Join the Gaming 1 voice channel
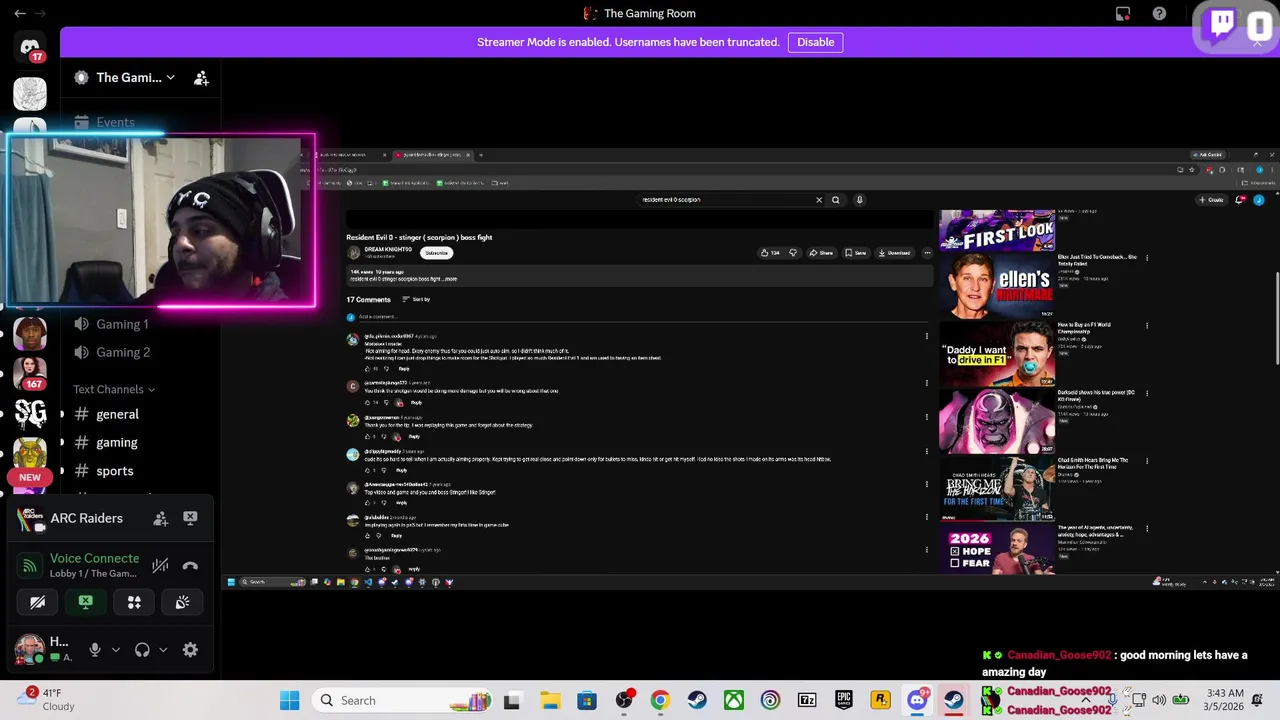The height and width of the screenshot is (720, 1280). (x=122, y=324)
